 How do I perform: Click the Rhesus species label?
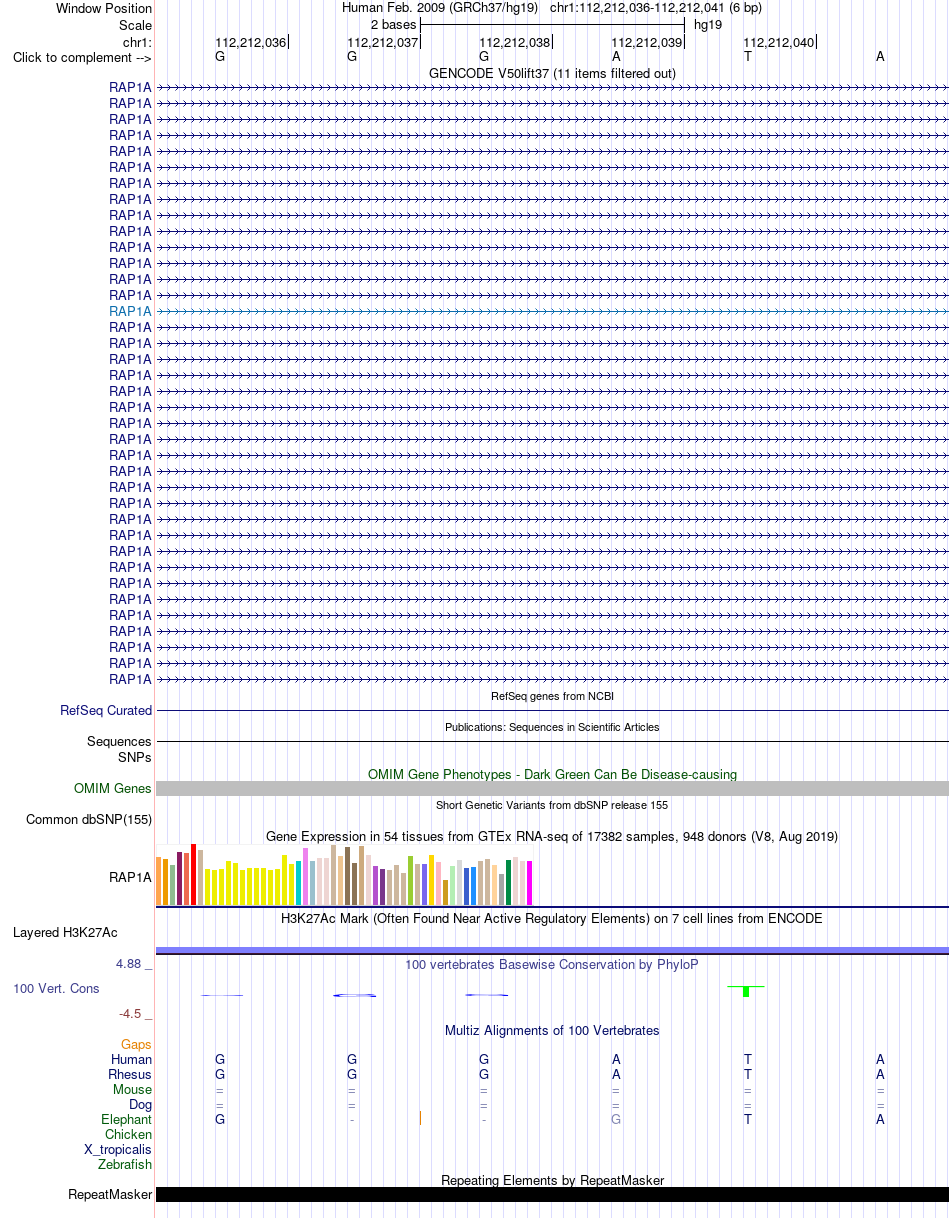(130, 1075)
